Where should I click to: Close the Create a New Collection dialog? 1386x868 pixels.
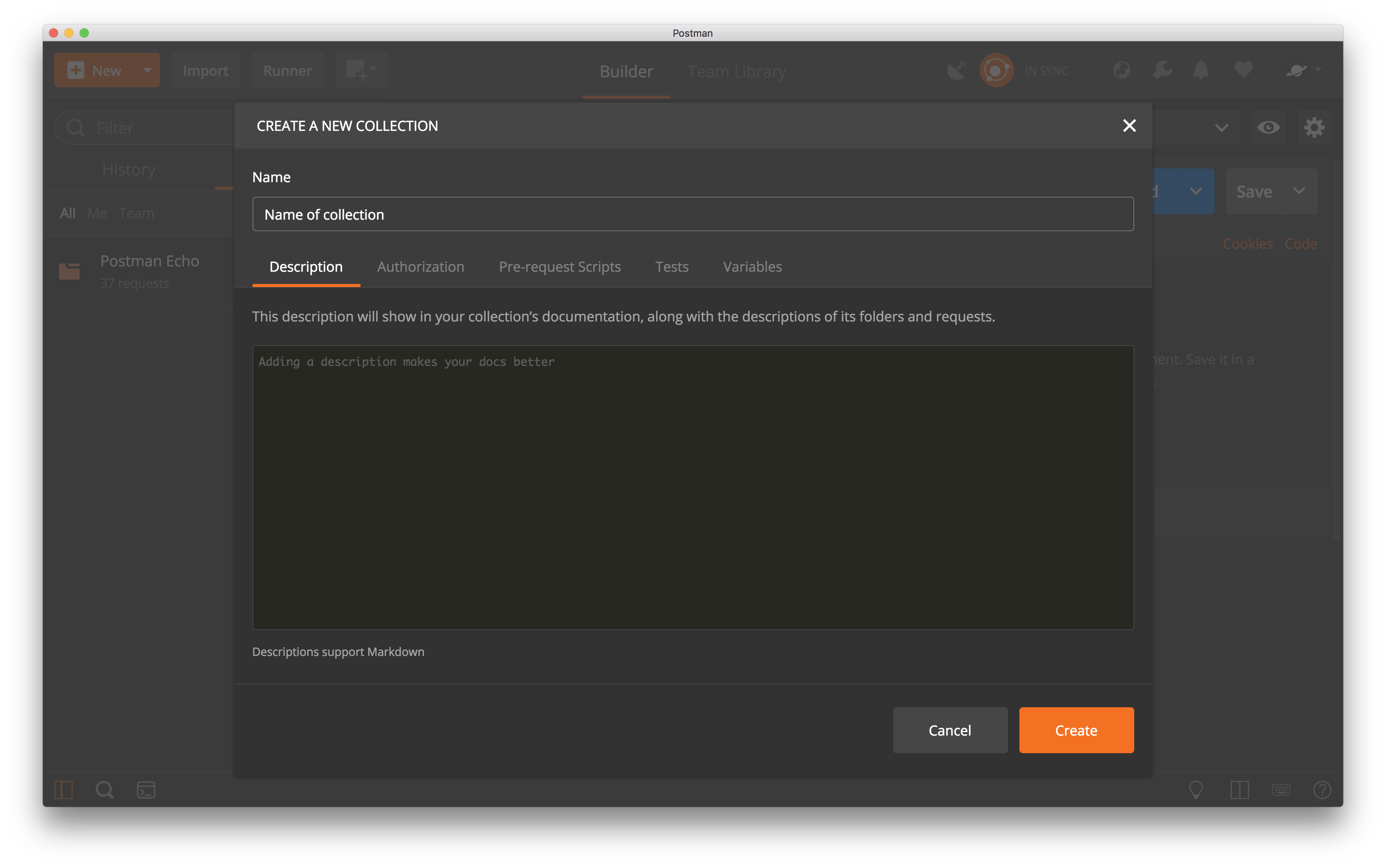tap(1129, 126)
